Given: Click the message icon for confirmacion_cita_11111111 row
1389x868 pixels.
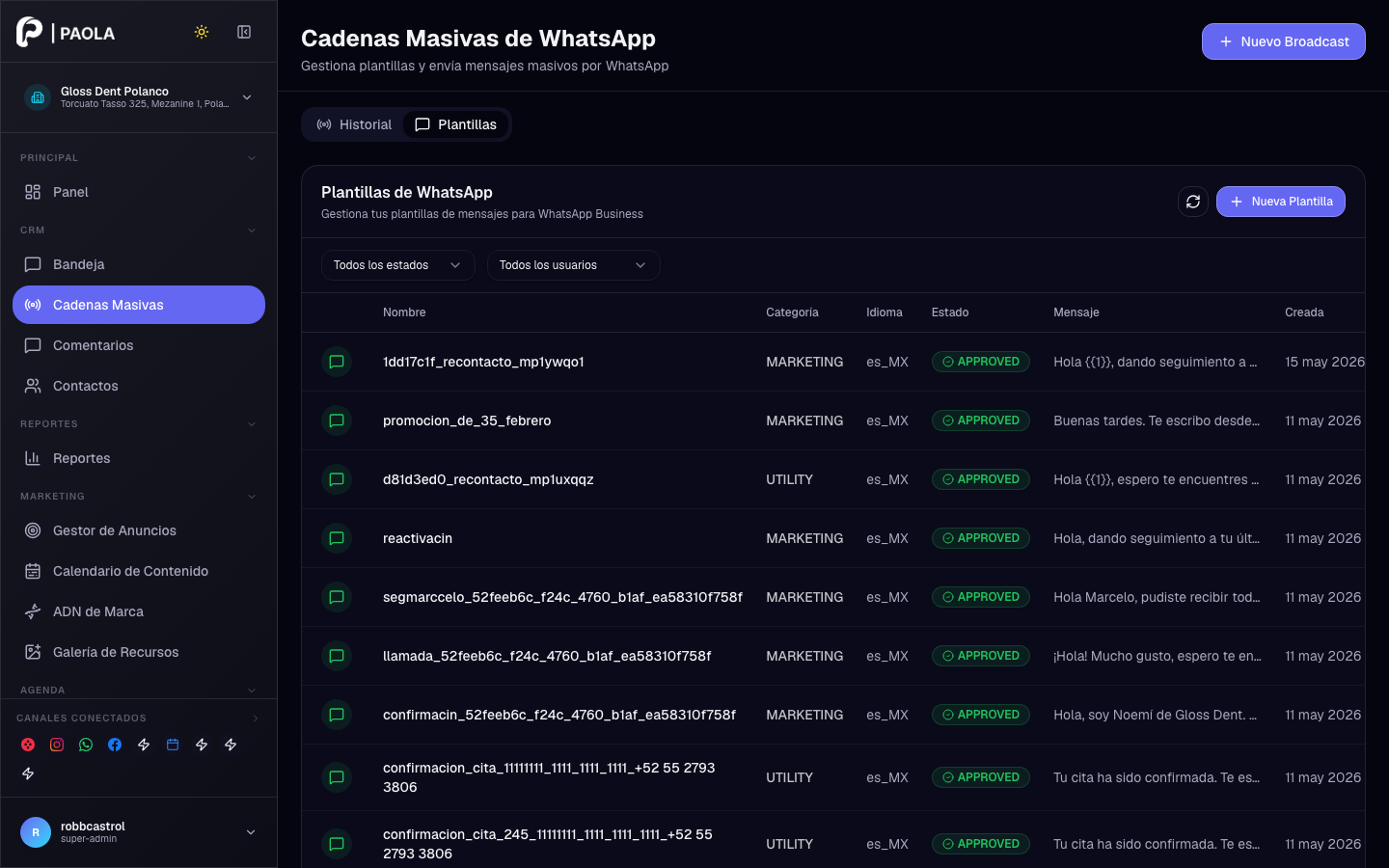Looking at the screenshot, I should click(337, 777).
